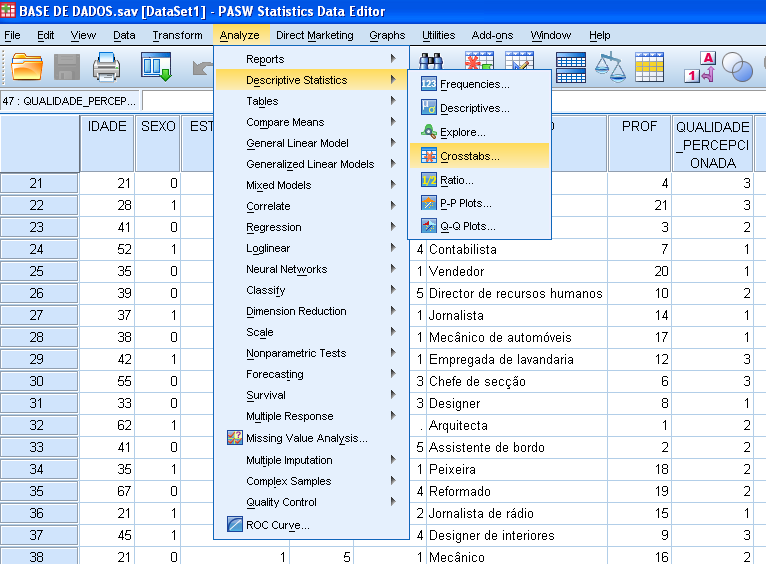Screen dimensions: 766x564
Task: Click the Crosstabs menu icon
Action: [x=428, y=156]
